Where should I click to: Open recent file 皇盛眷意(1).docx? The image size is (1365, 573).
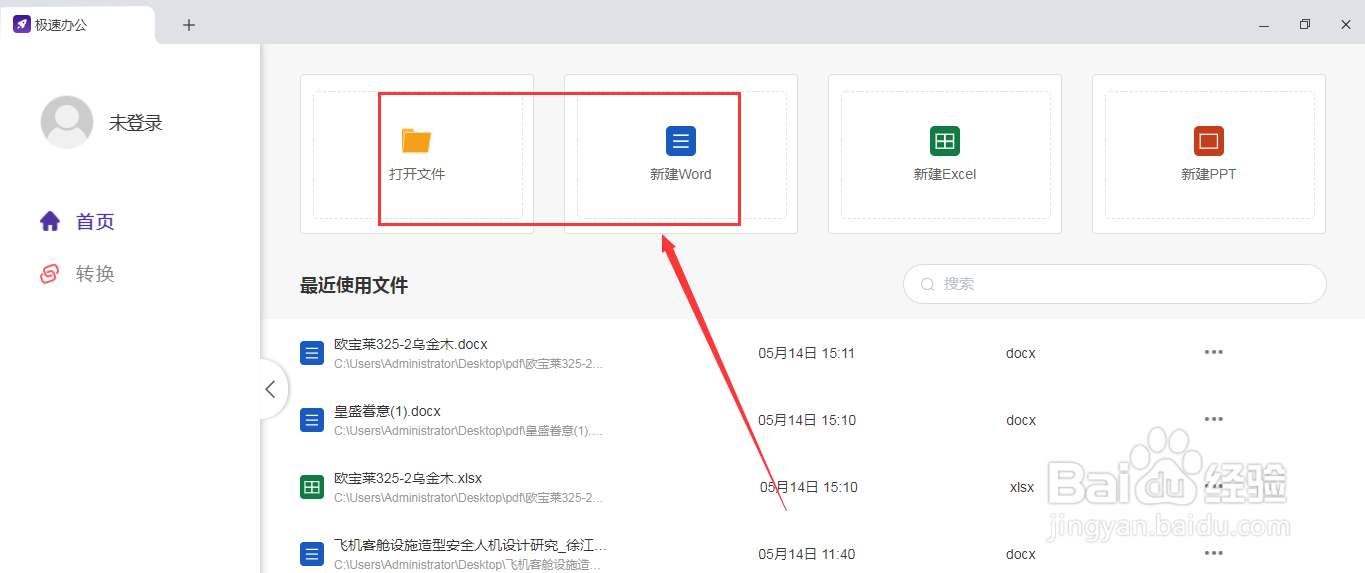coord(387,411)
